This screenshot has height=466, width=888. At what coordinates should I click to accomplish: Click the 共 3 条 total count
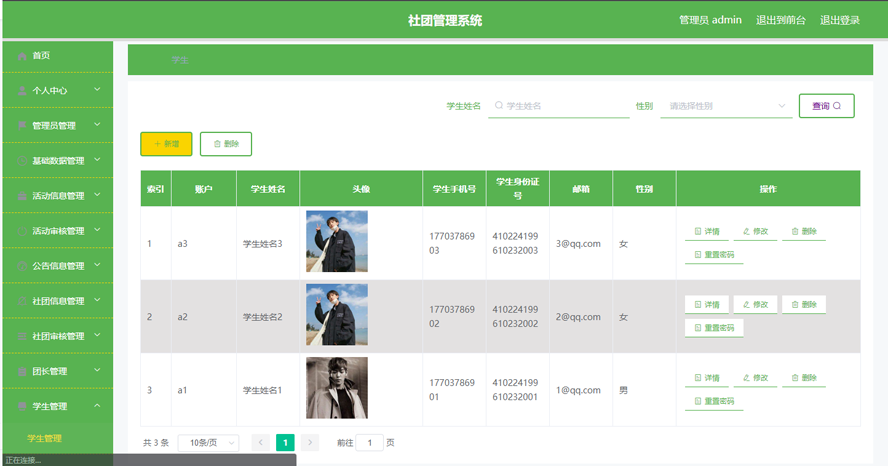(156, 443)
